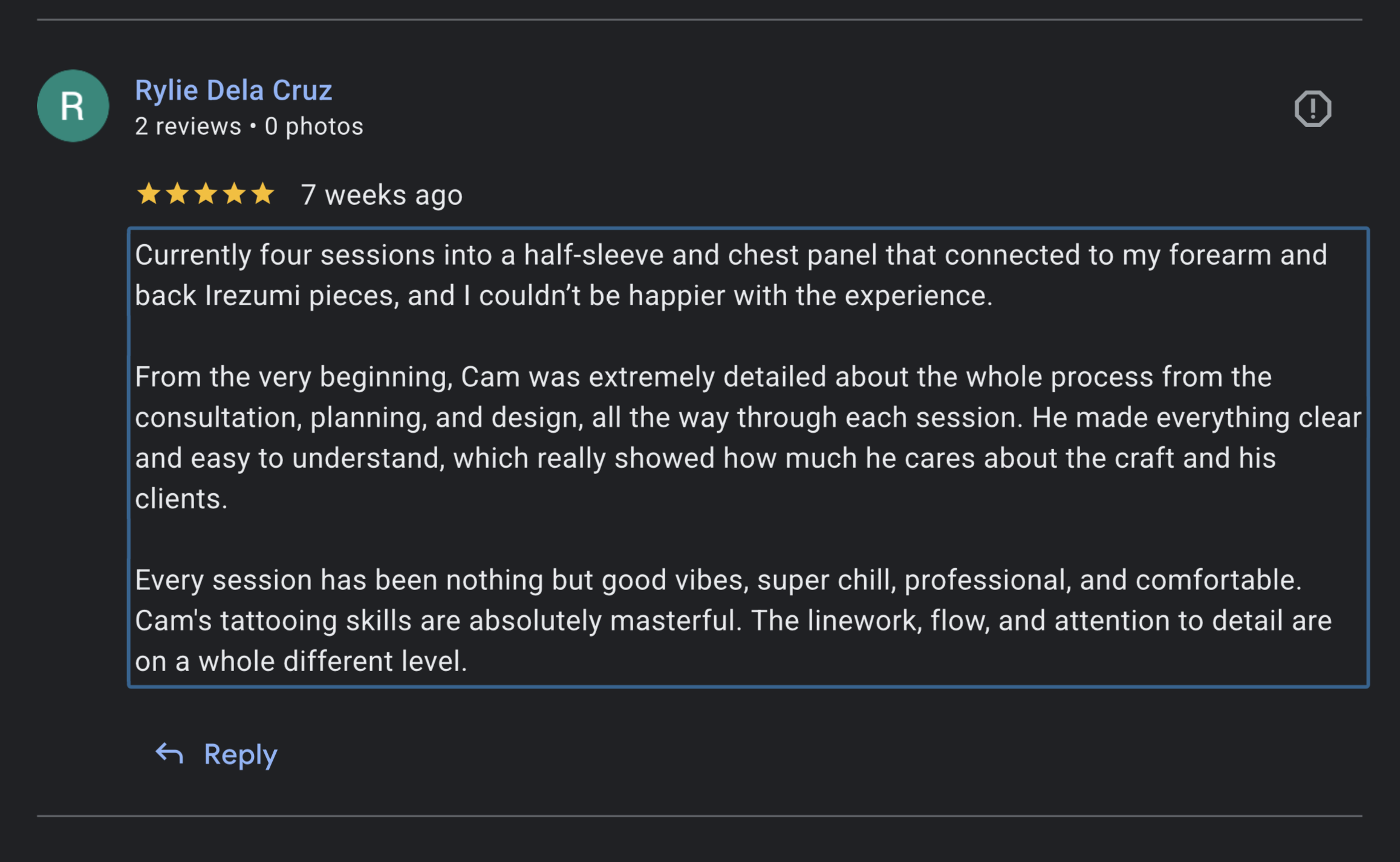The height and width of the screenshot is (862, 1400).
Task: Open Rylie Dela Cruz's profile avatar
Action: (x=73, y=106)
